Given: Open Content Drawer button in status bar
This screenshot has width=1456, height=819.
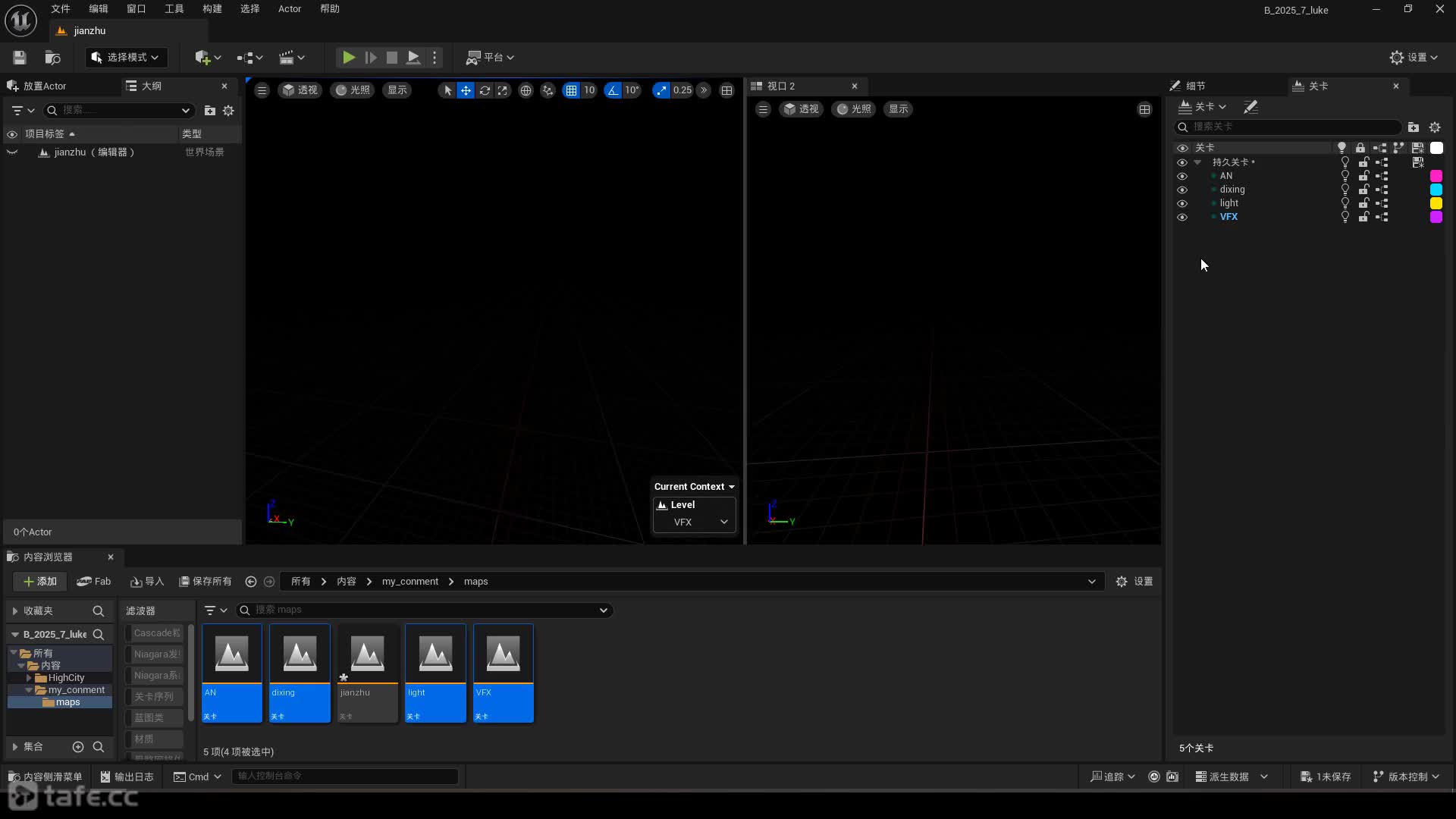Looking at the screenshot, I should click(x=45, y=777).
